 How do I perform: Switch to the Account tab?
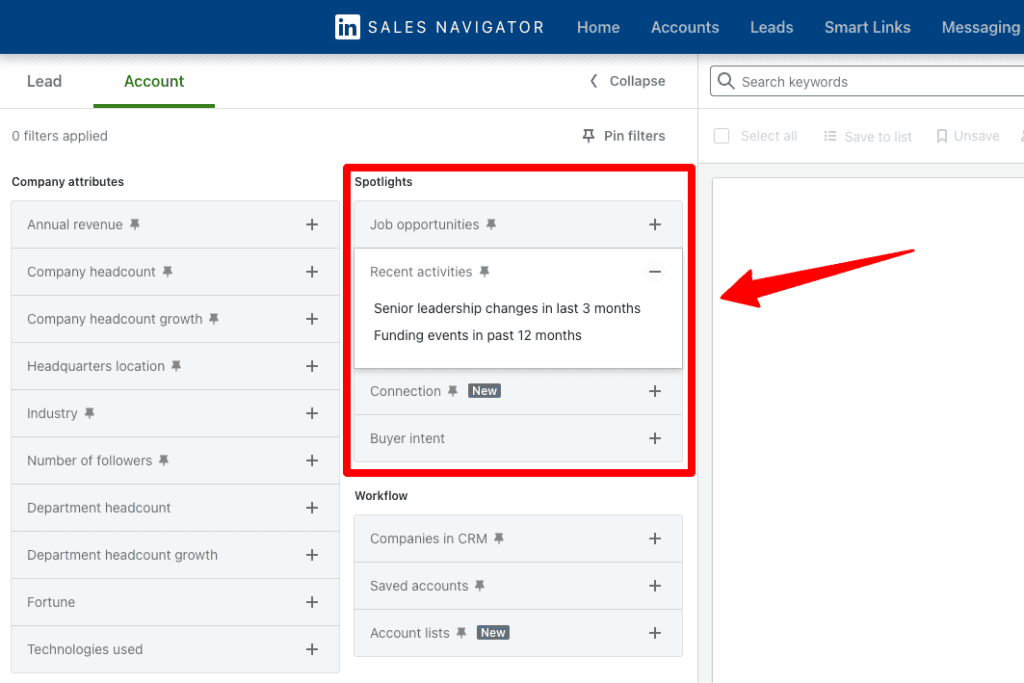click(x=154, y=81)
